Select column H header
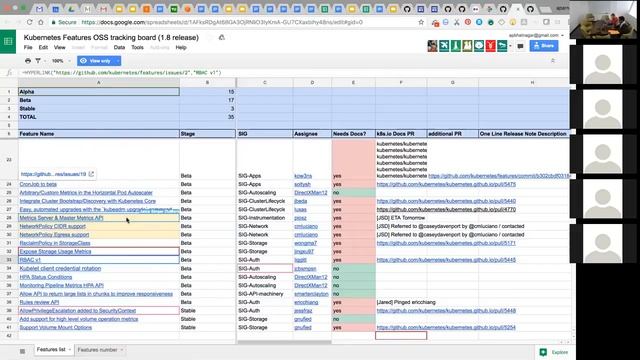 [x=532, y=82]
